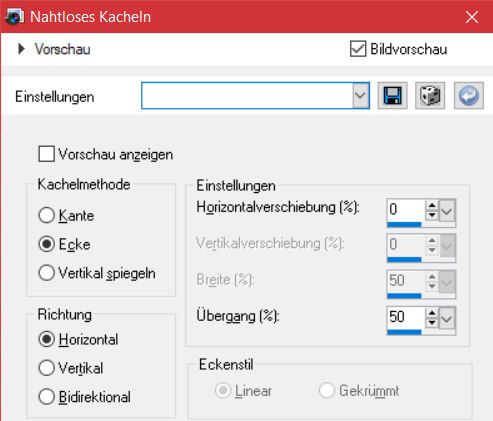Toggle the Bildvorschau checkbox

coord(358,49)
